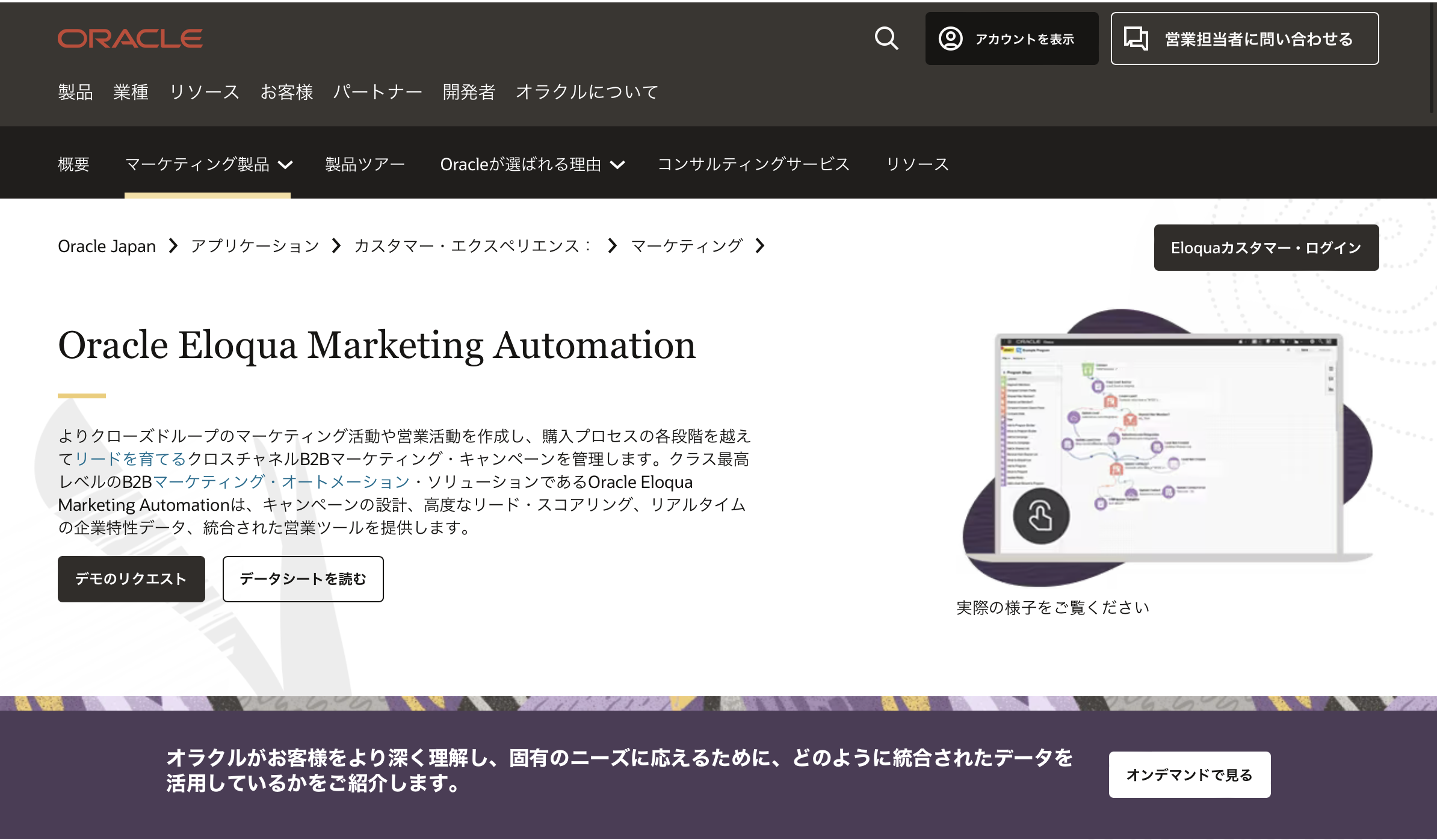Click the page's vertical scrollbar
The image size is (1437, 840).
point(1432,58)
